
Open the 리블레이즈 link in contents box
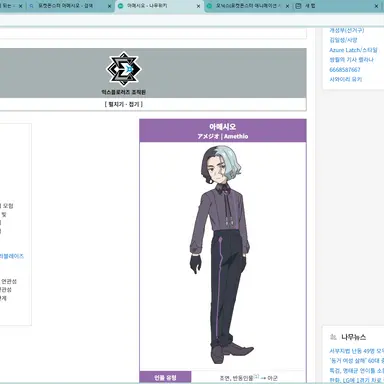[x=12, y=256]
